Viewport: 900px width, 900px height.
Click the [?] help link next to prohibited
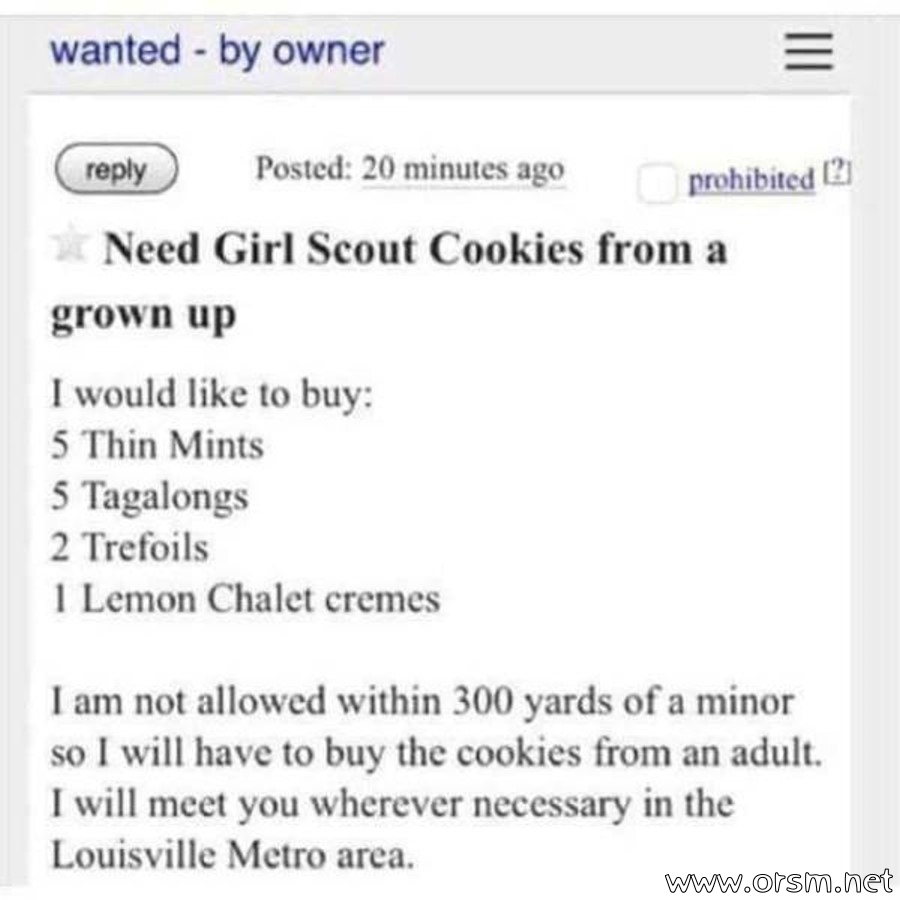pos(838,172)
